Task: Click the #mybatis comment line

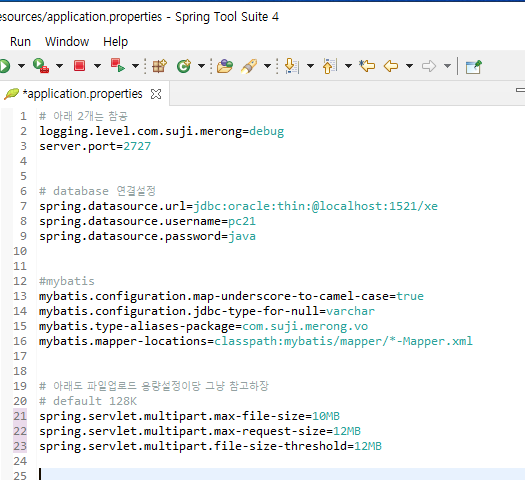Action: [67, 281]
